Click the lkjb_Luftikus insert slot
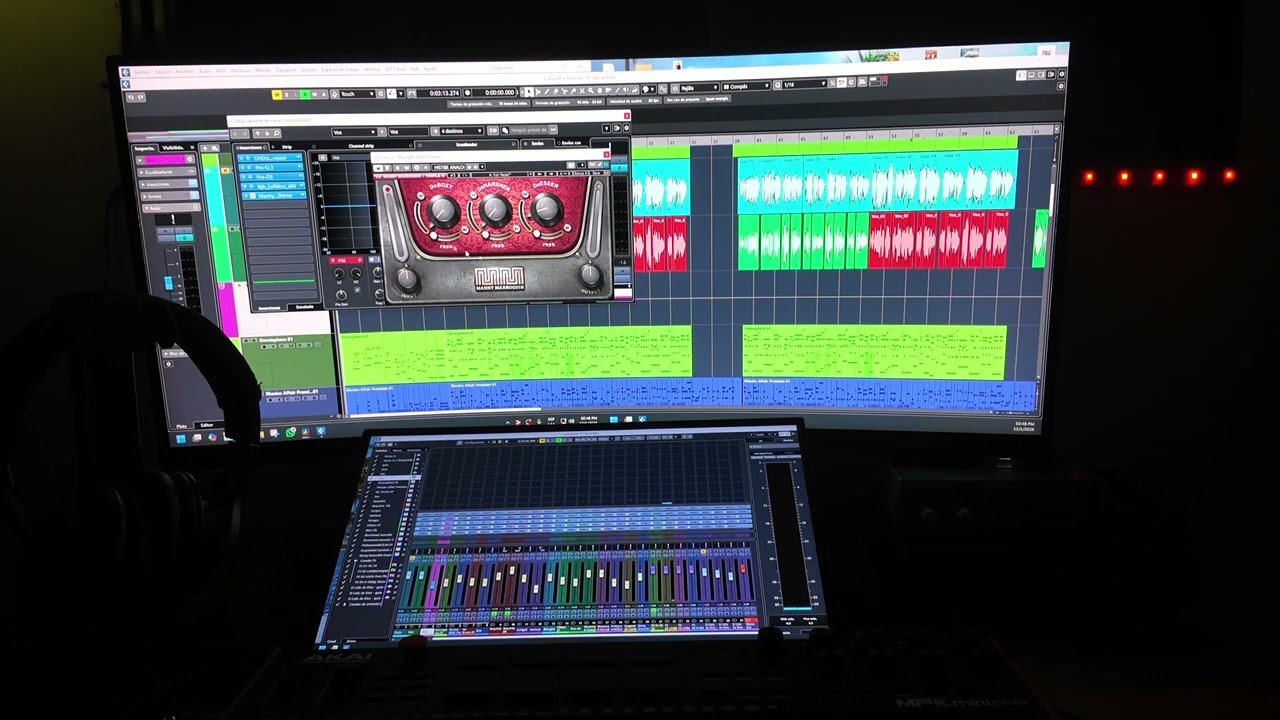The width and height of the screenshot is (1280, 720). click(x=271, y=186)
